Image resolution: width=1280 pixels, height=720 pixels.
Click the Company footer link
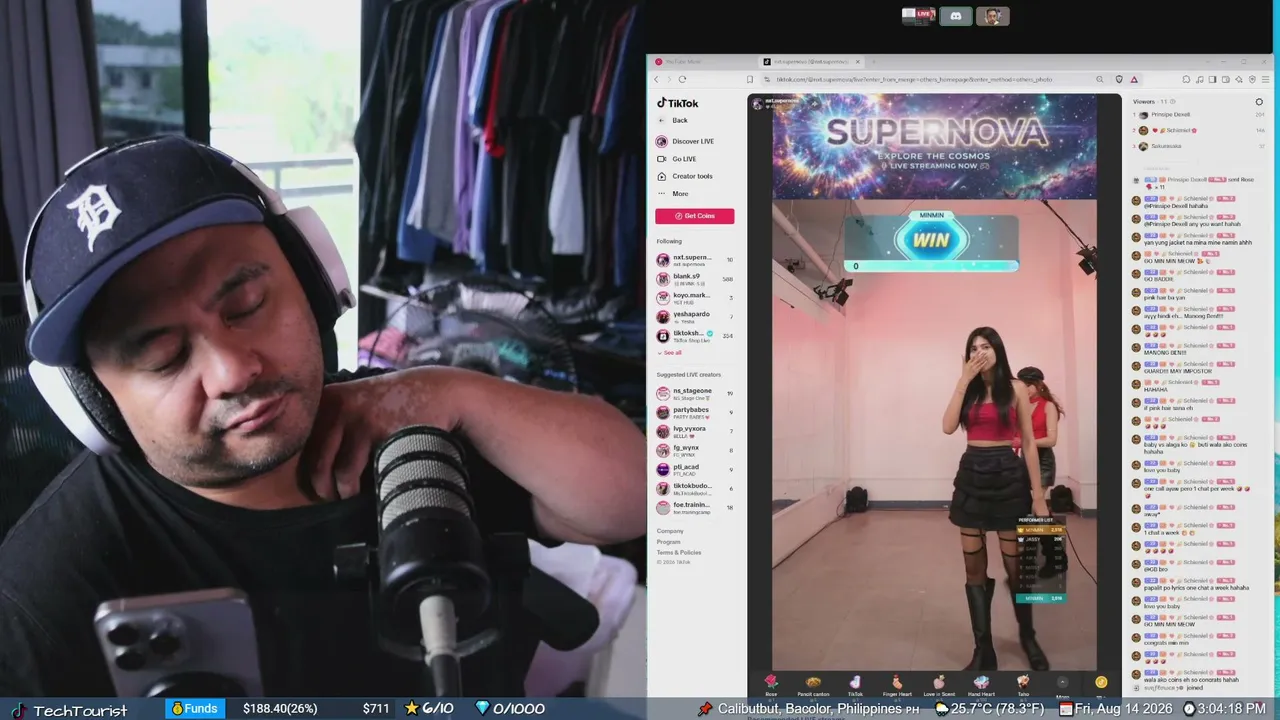pyautogui.click(x=670, y=531)
